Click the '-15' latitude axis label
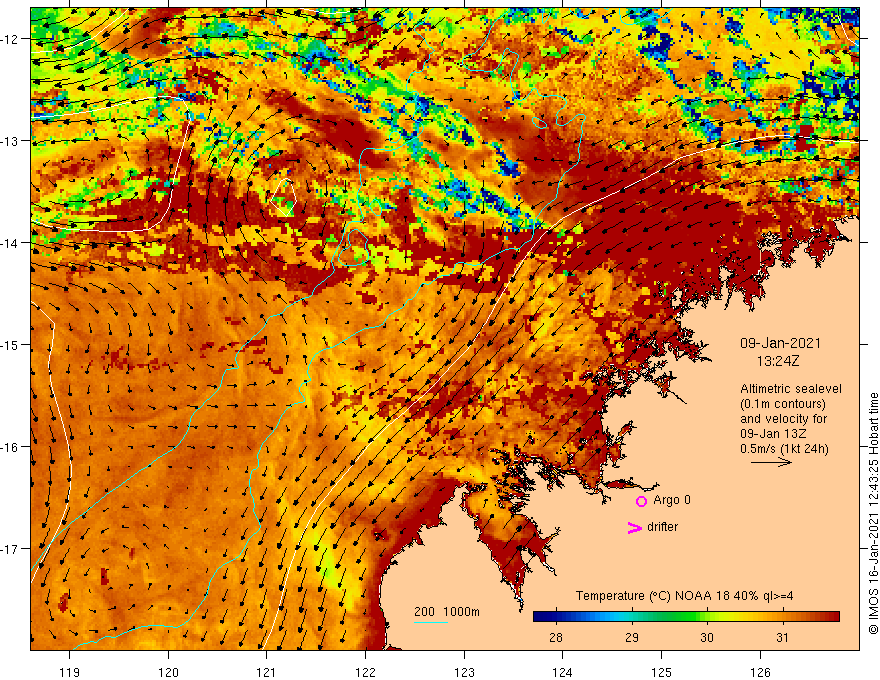 10,344
